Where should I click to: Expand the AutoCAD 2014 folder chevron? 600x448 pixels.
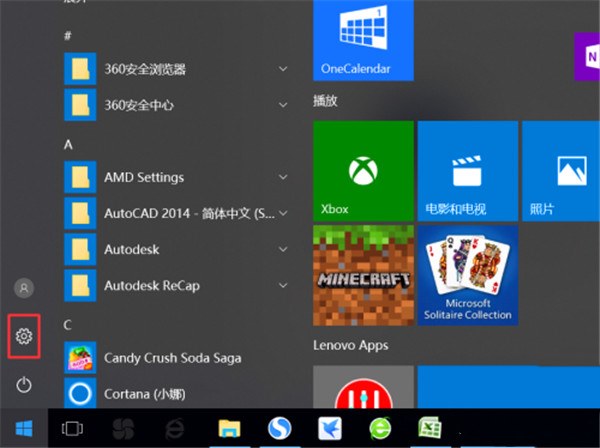click(283, 213)
